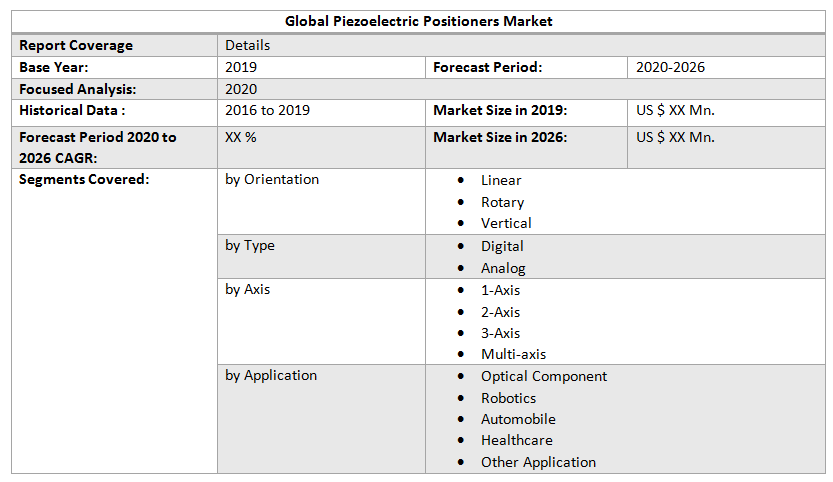Select the Forecast Period value 2020-2026

[671, 67]
